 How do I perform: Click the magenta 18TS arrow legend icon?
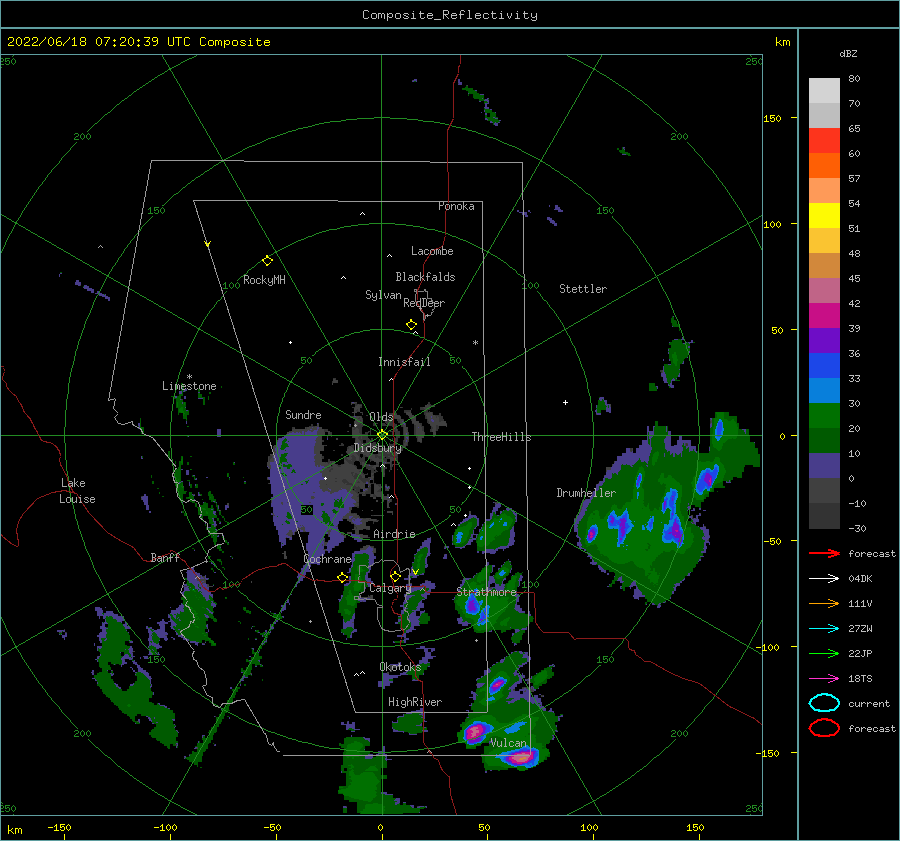point(824,679)
